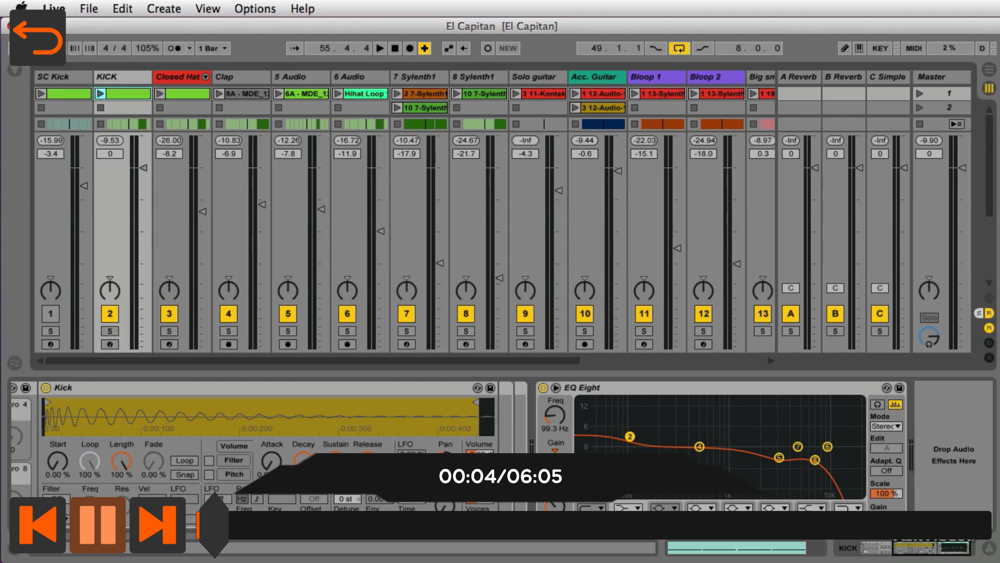This screenshot has height=563, width=1000.
Task: Click the KEY map mode button
Action: pos(880,48)
